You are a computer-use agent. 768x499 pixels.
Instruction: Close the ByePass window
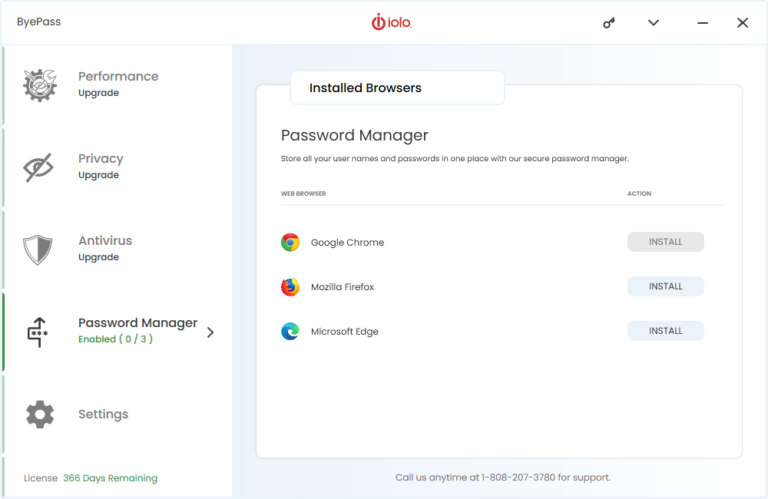click(743, 23)
